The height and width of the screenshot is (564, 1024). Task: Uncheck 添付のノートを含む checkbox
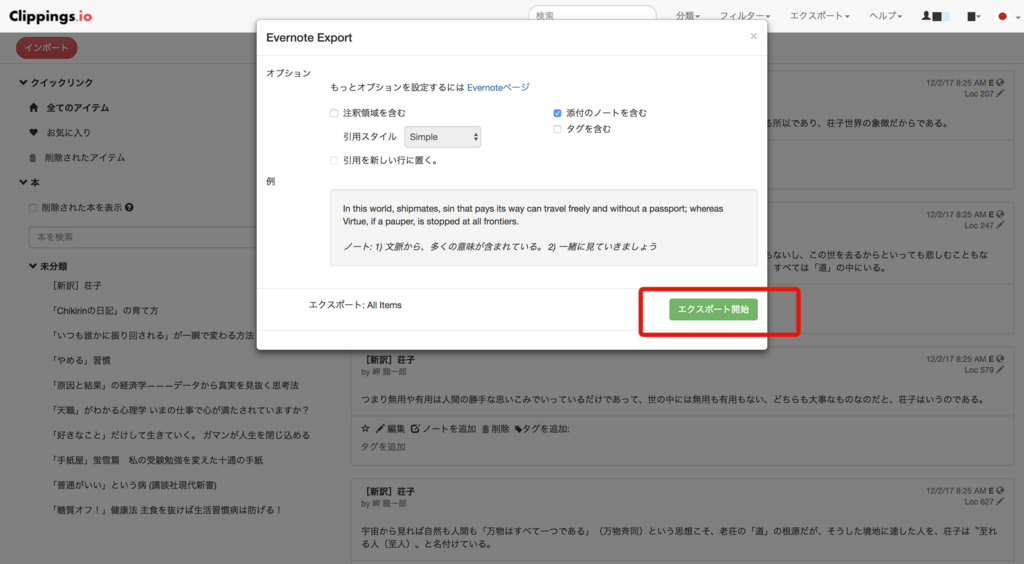557,113
